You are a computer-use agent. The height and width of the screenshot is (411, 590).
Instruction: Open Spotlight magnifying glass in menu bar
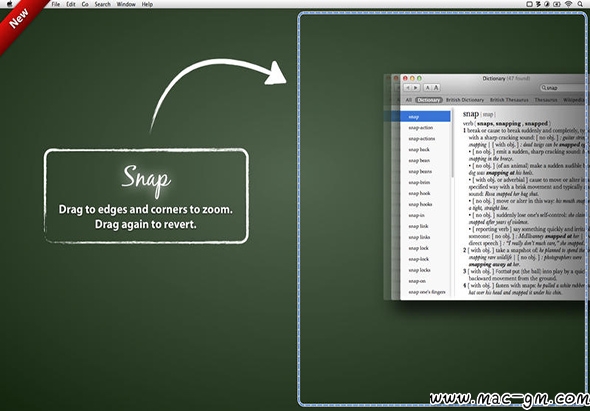pos(581,4)
